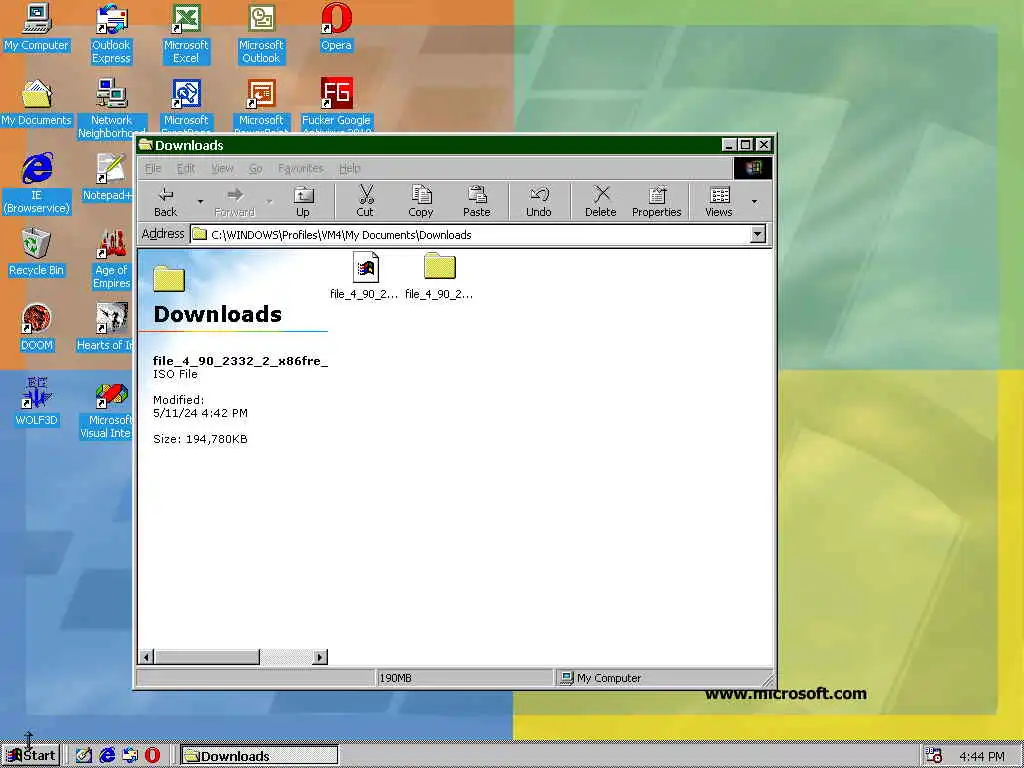Screen dimensions: 1024x768
Task: Click the Back toolbar button
Action: click(166, 201)
